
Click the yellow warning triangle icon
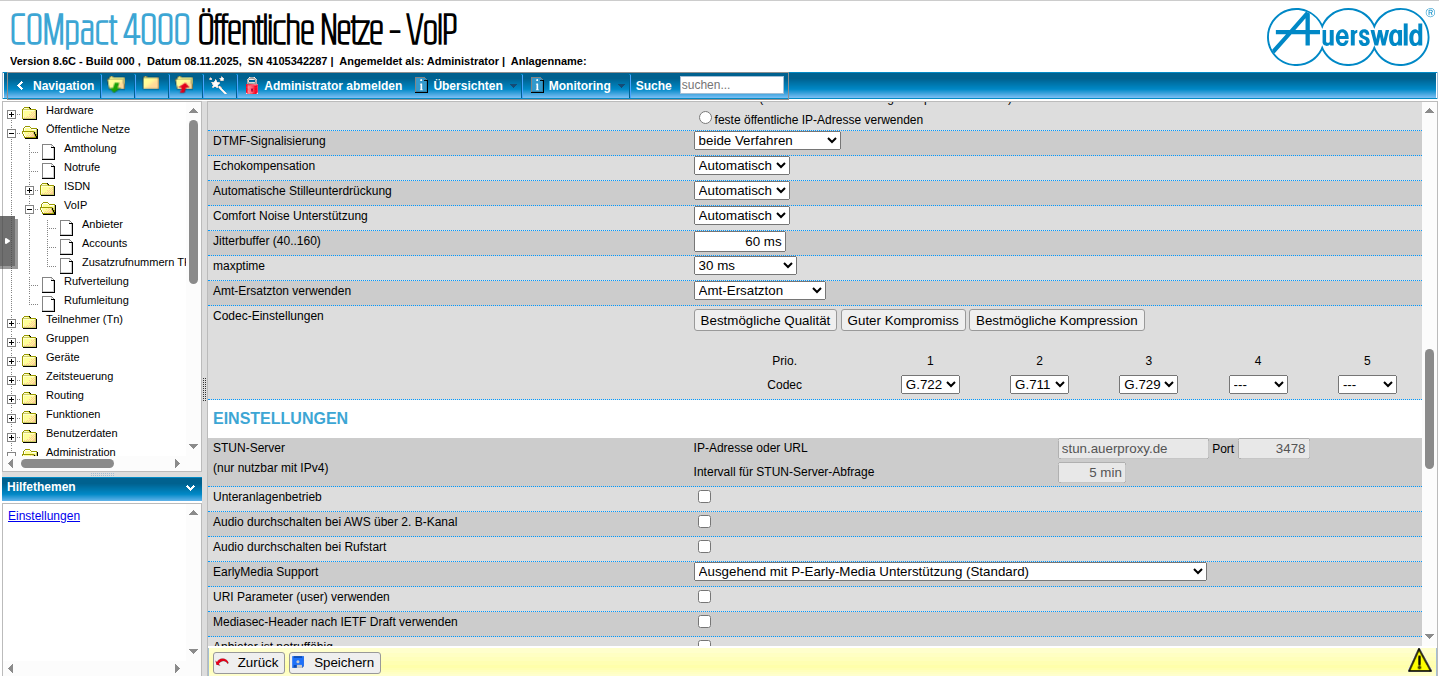(x=1420, y=661)
